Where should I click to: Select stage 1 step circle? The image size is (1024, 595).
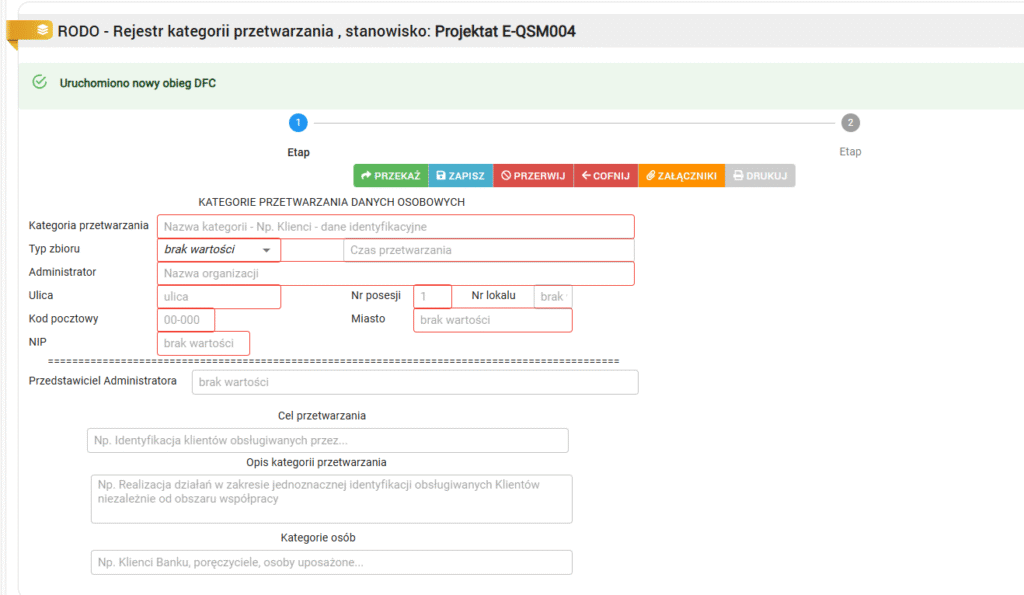pos(298,123)
